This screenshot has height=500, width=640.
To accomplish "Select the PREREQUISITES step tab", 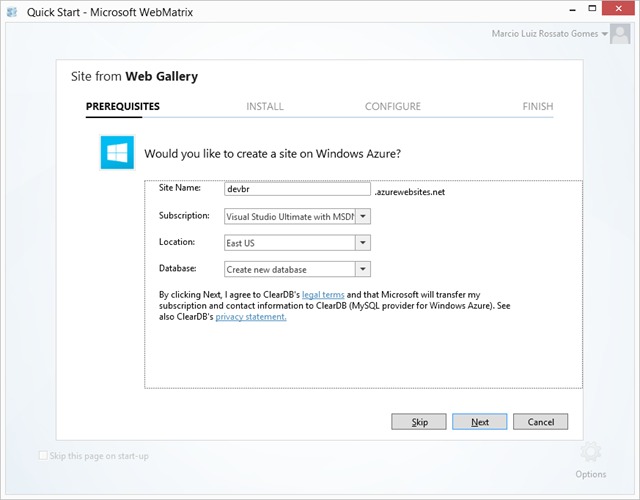I will point(122,107).
